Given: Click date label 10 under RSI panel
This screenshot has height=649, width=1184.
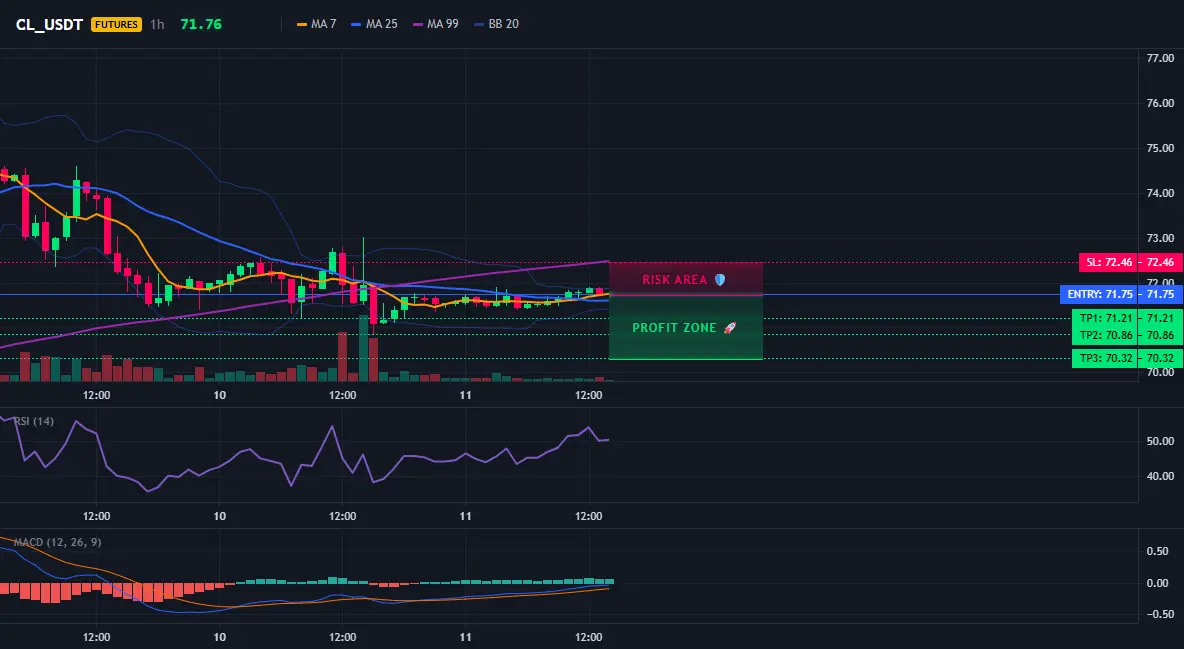Looking at the screenshot, I should point(219,516).
